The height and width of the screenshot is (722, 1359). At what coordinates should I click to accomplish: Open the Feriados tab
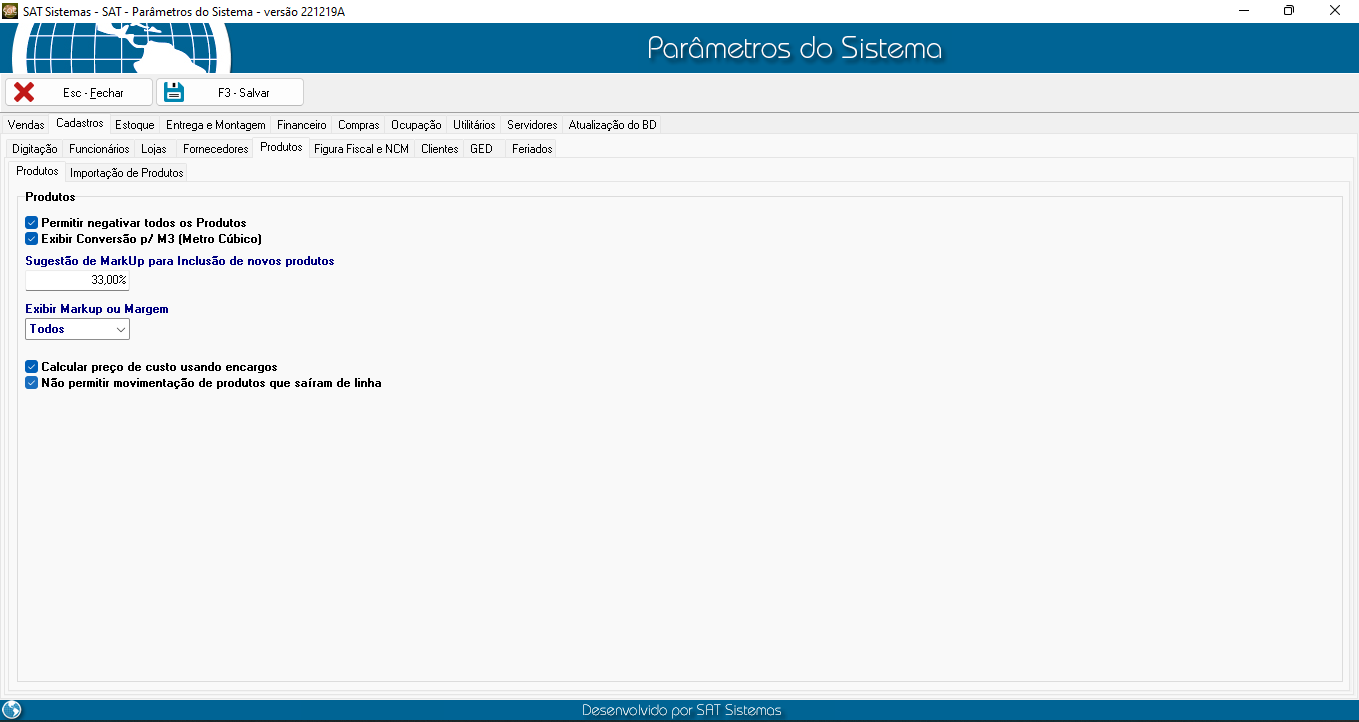(x=531, y=149)
